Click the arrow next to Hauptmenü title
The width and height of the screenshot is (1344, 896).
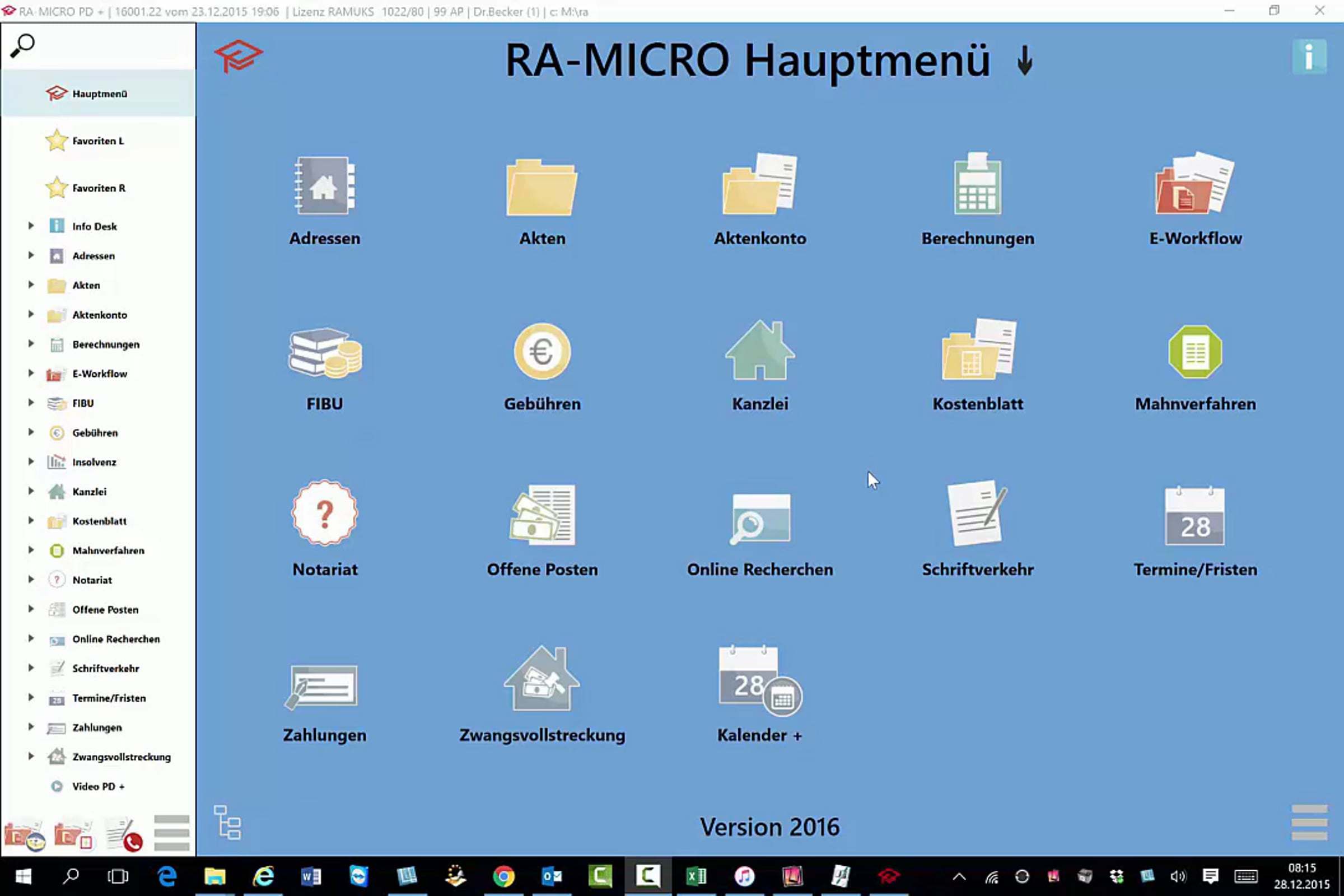pos(1025,60)
